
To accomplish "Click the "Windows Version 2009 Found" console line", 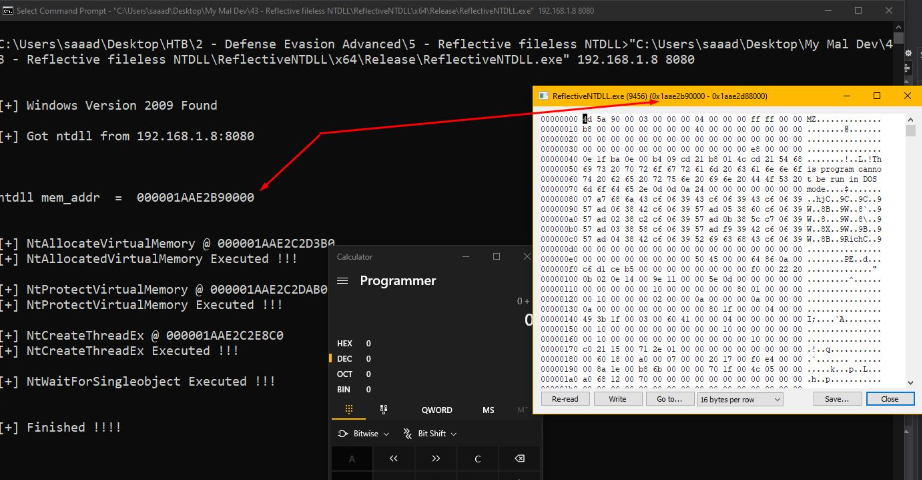I will pos(108,106).
